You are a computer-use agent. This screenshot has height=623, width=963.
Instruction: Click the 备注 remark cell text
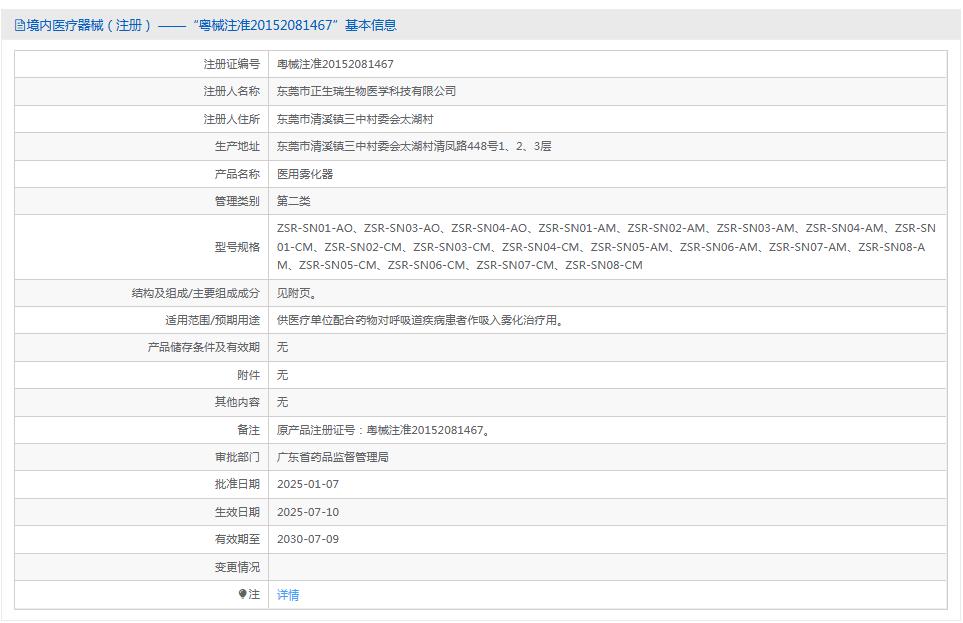383,430
